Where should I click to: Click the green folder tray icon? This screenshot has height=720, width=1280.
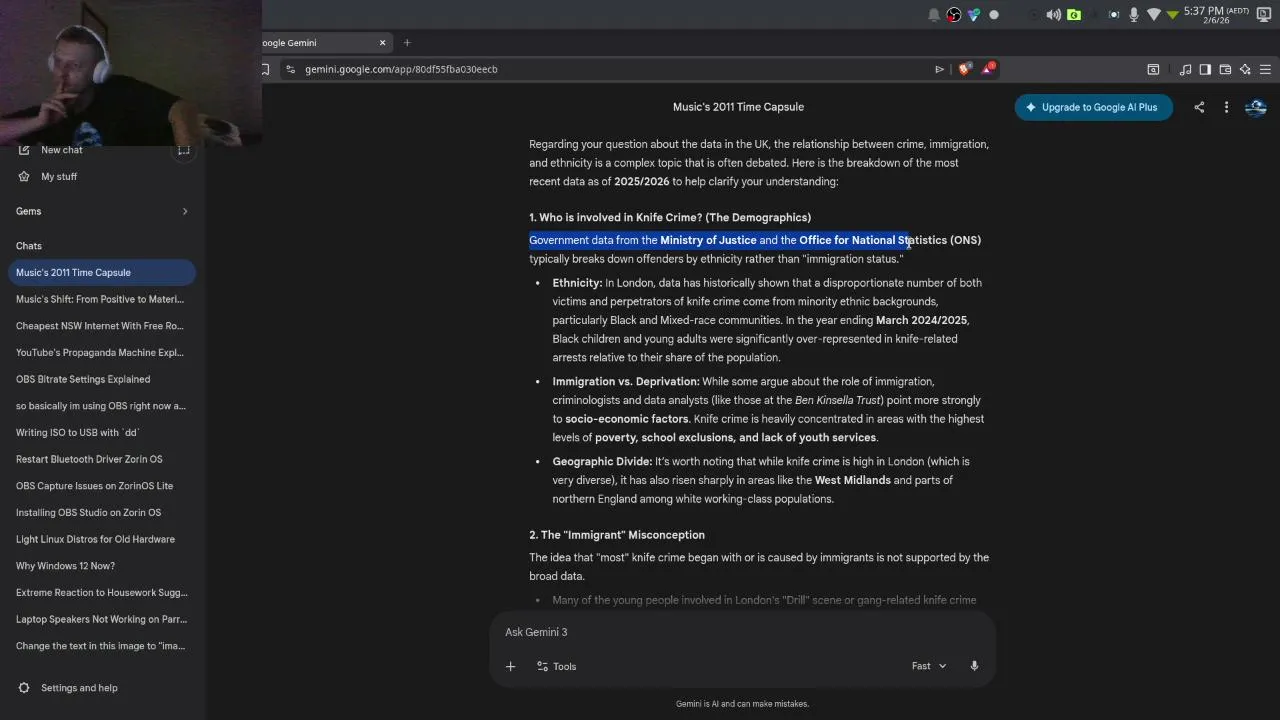click(1074, 14)
